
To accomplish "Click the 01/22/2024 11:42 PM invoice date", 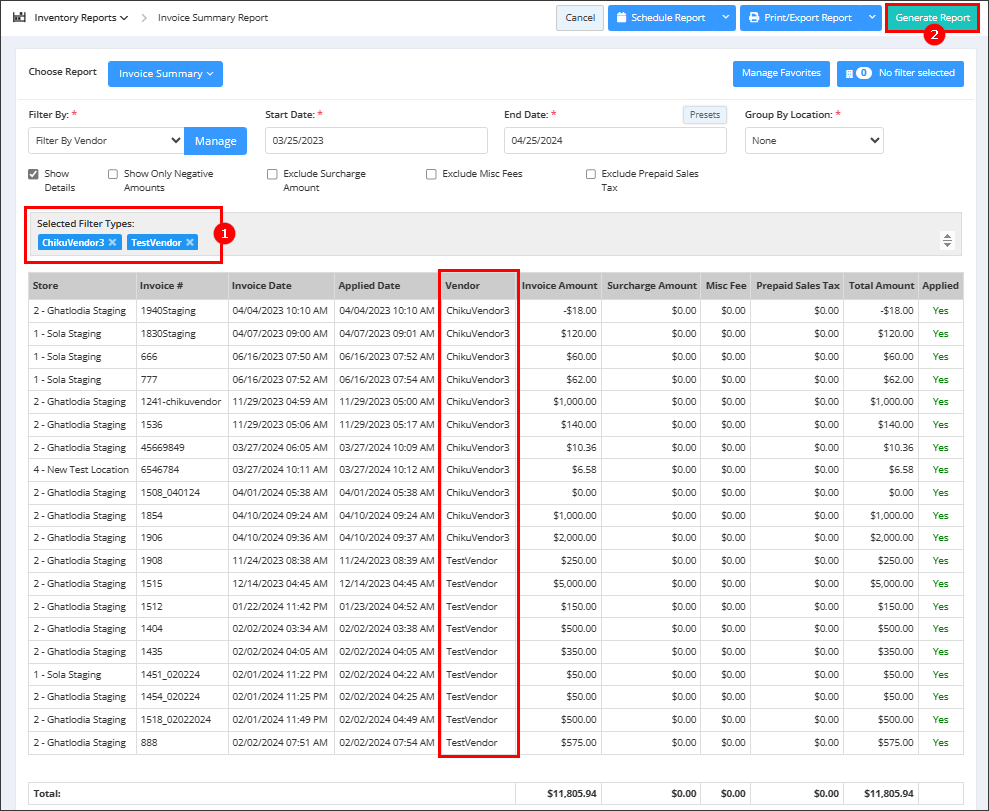I will tap(280, 607).
